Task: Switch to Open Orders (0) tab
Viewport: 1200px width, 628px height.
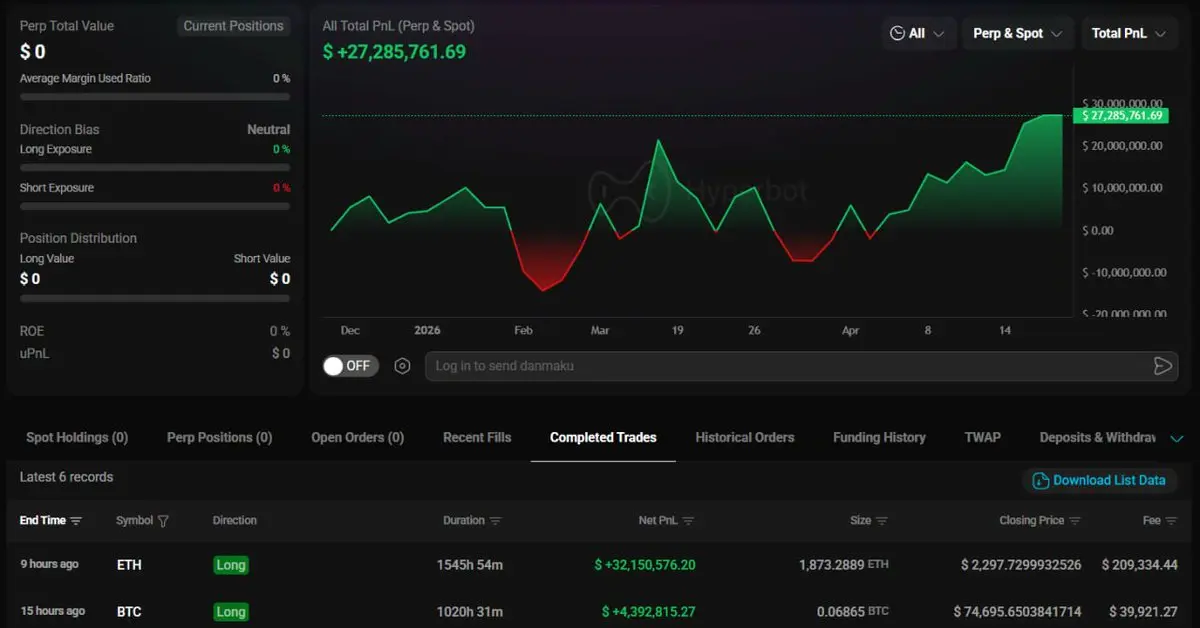Action: [x=357, y=437]
